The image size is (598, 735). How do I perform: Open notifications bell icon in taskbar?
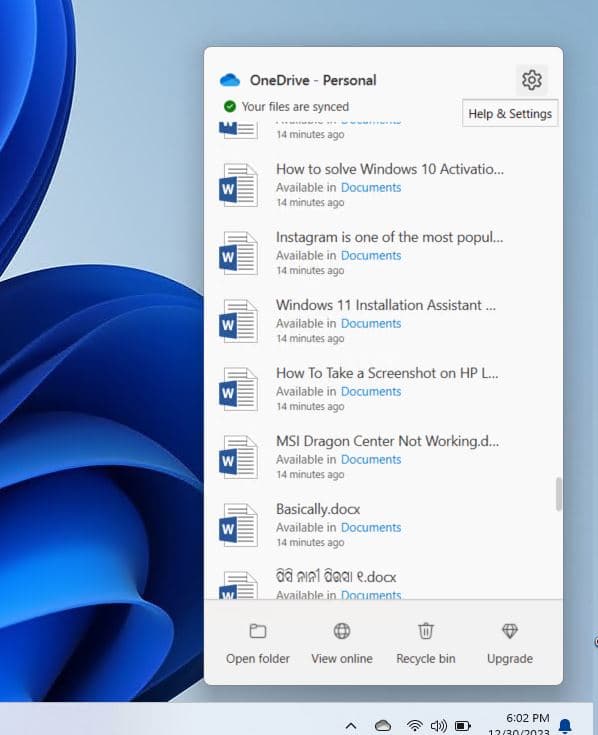pos(565,726)
